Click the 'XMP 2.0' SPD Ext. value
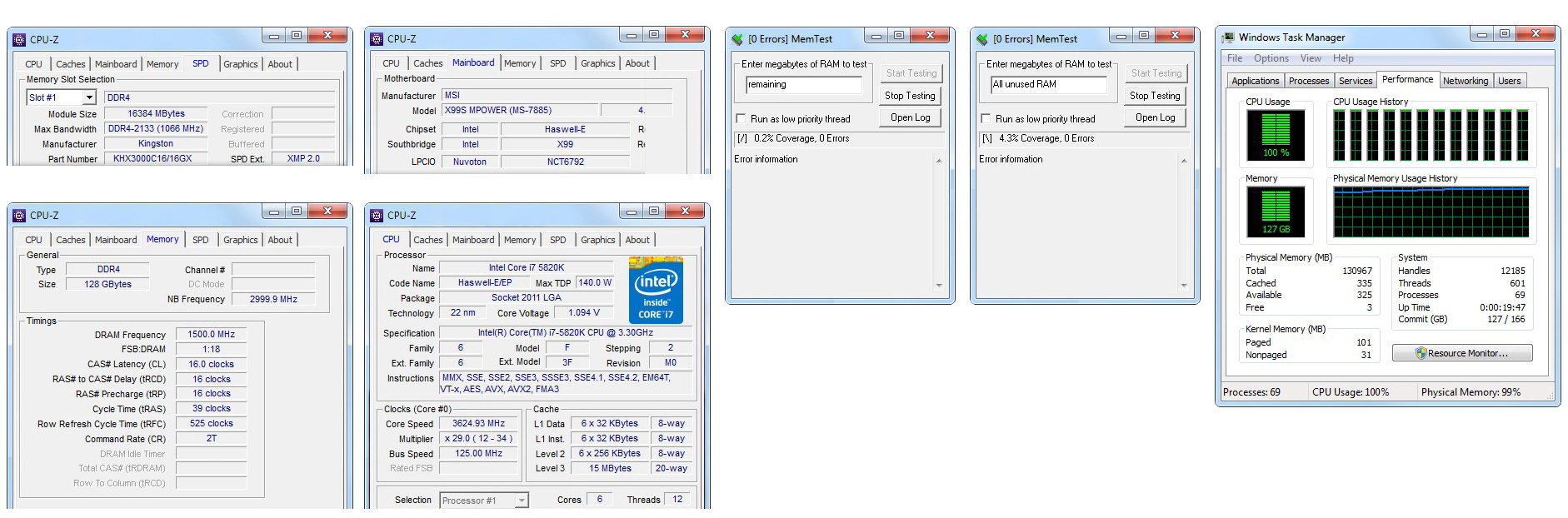Screen dimensions: 1568x518 click(x=303, y=158)
